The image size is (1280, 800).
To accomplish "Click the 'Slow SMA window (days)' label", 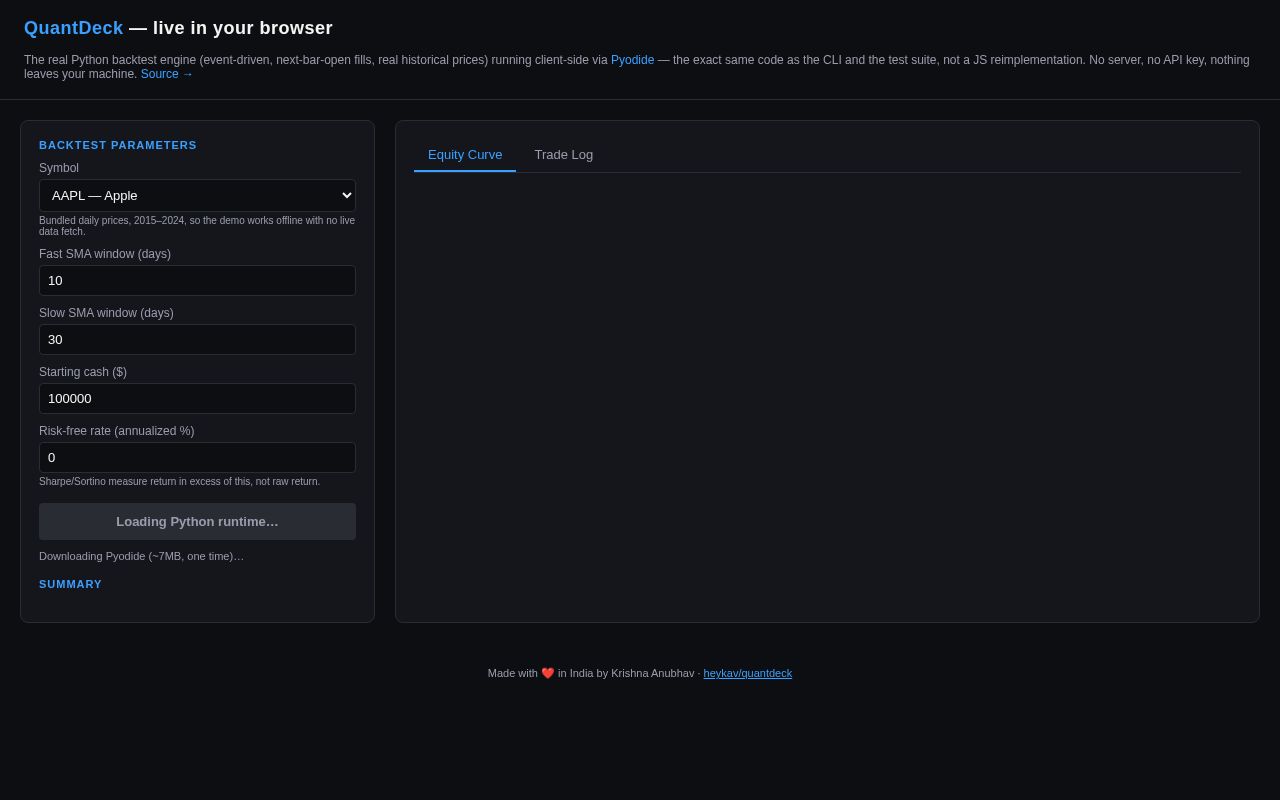I will [x=106, y=313].
